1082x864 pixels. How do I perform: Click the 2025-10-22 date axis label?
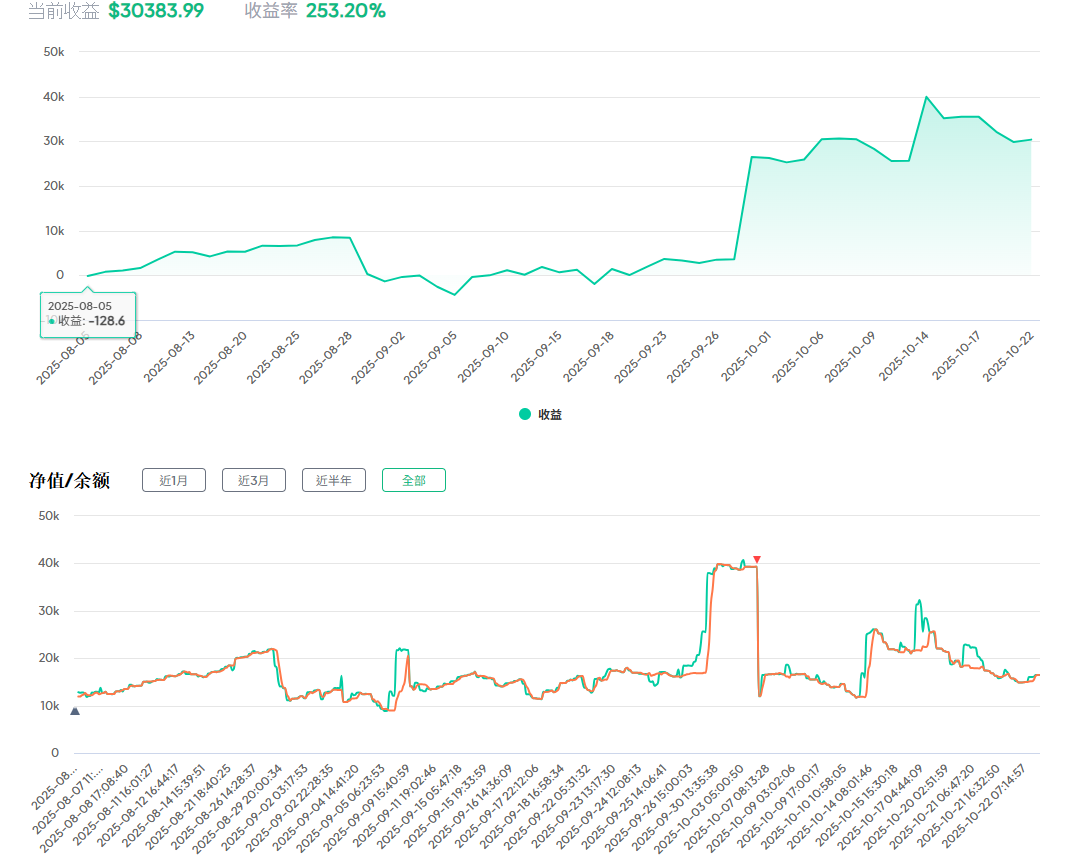point(1008,356)
